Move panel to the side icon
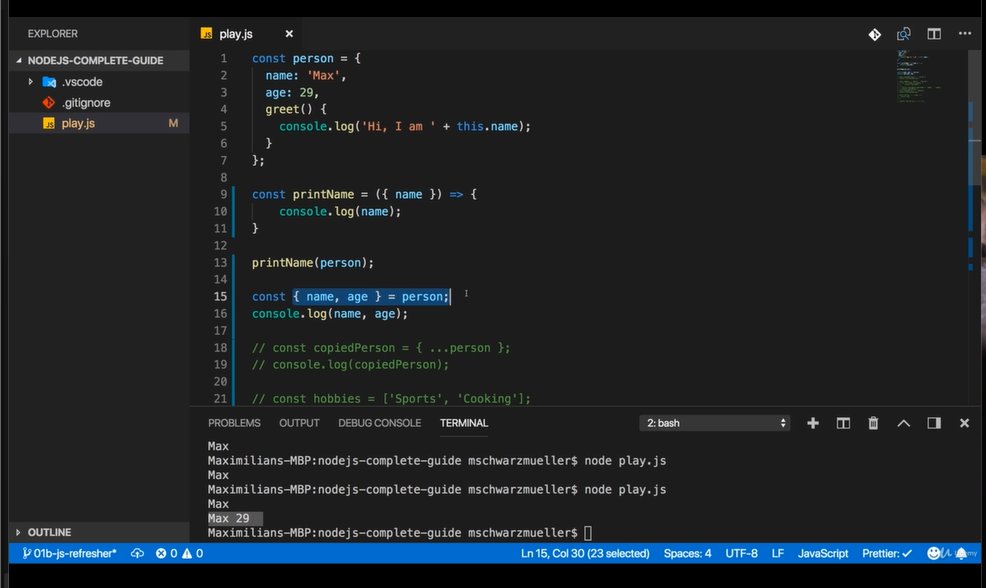This screenshot has height=588, width=986. [x=934, y=423]
